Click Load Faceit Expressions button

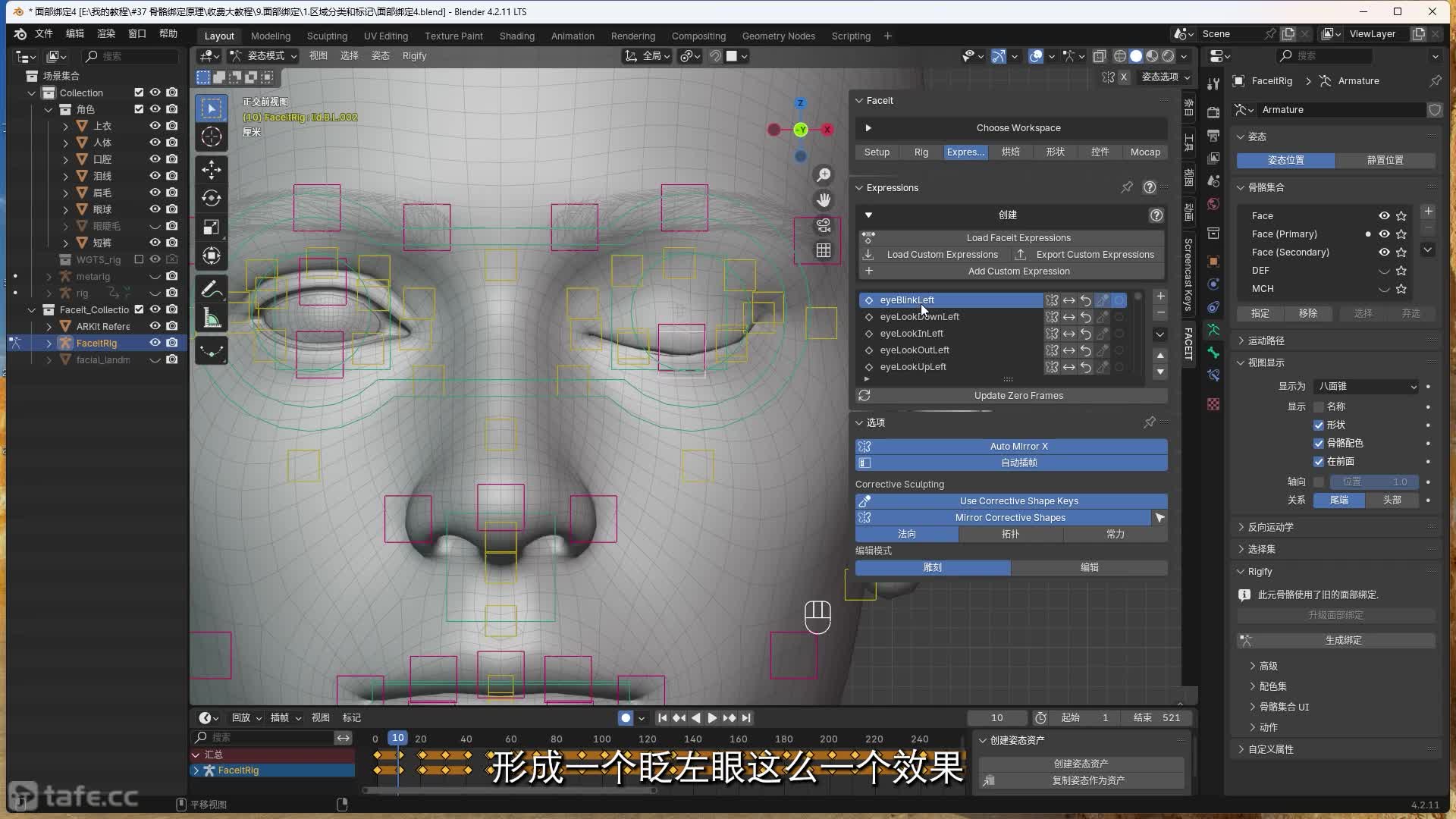click(1012, 238)
